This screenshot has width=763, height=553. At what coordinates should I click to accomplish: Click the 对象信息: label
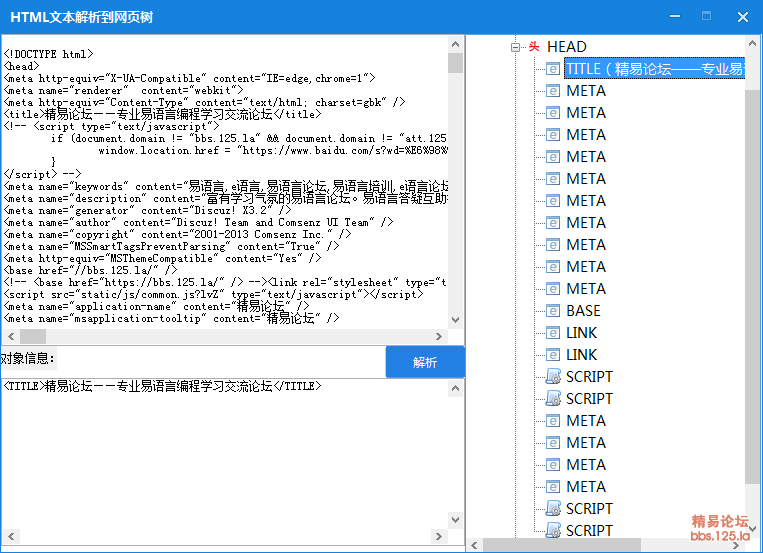coord(28,358)
